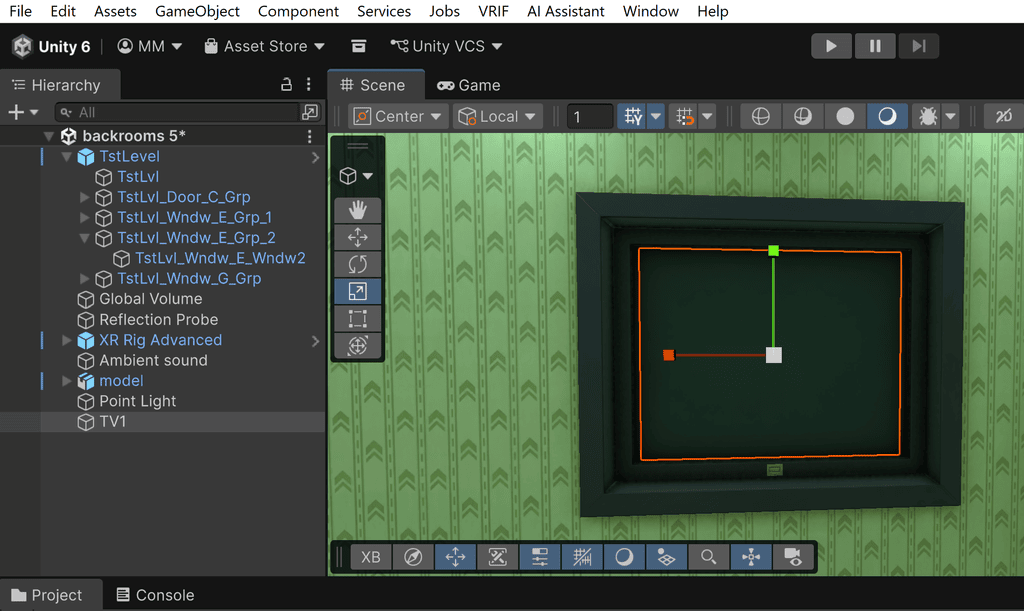The image size is (1024, 611).
Task: Click the Step frame button
Action: [x=919, y=46]
